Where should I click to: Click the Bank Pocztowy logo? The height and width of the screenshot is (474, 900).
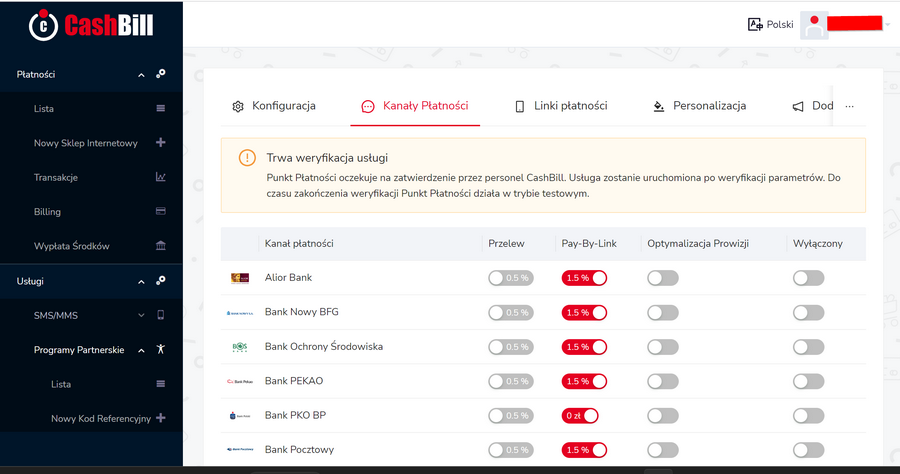point(240,450)
